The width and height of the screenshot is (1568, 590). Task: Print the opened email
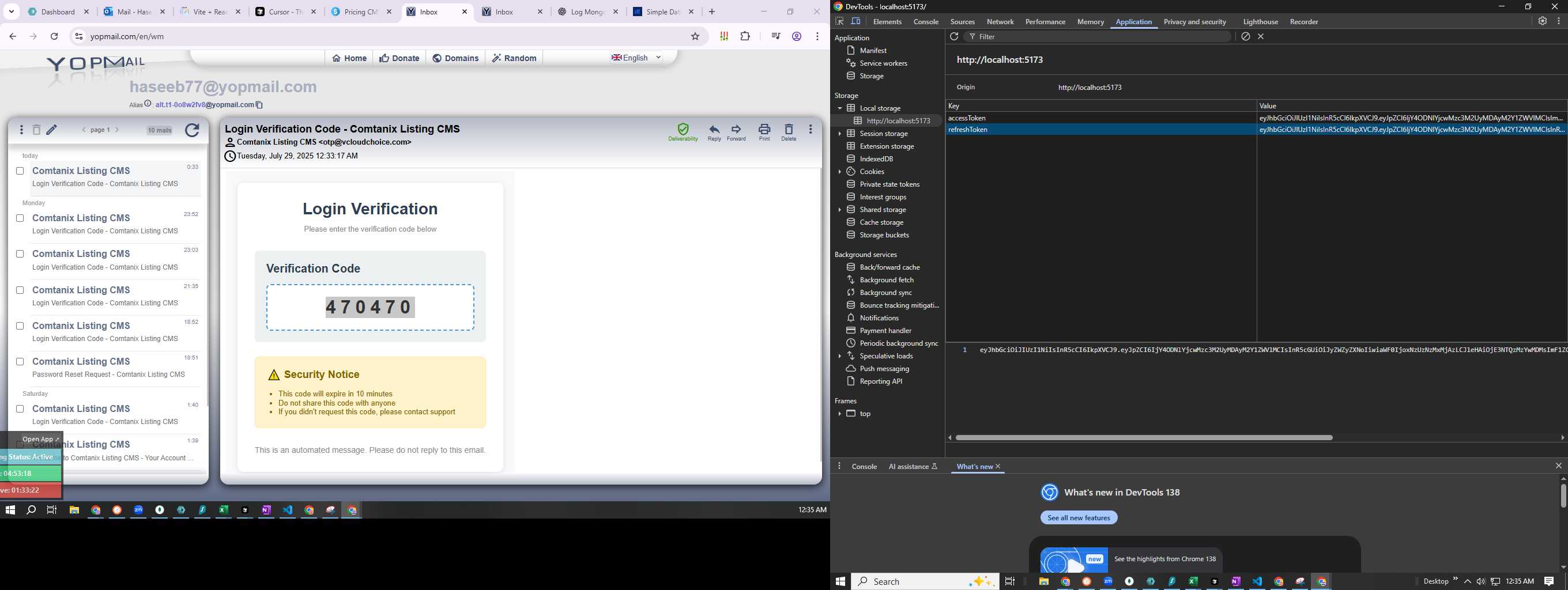764,133
